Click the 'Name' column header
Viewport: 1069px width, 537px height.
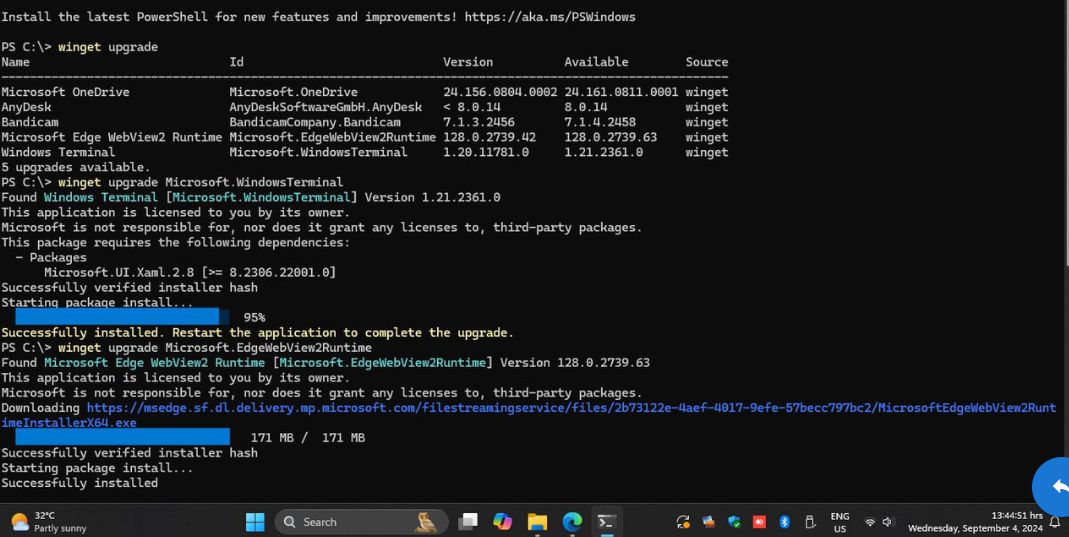tap(16, 62)
